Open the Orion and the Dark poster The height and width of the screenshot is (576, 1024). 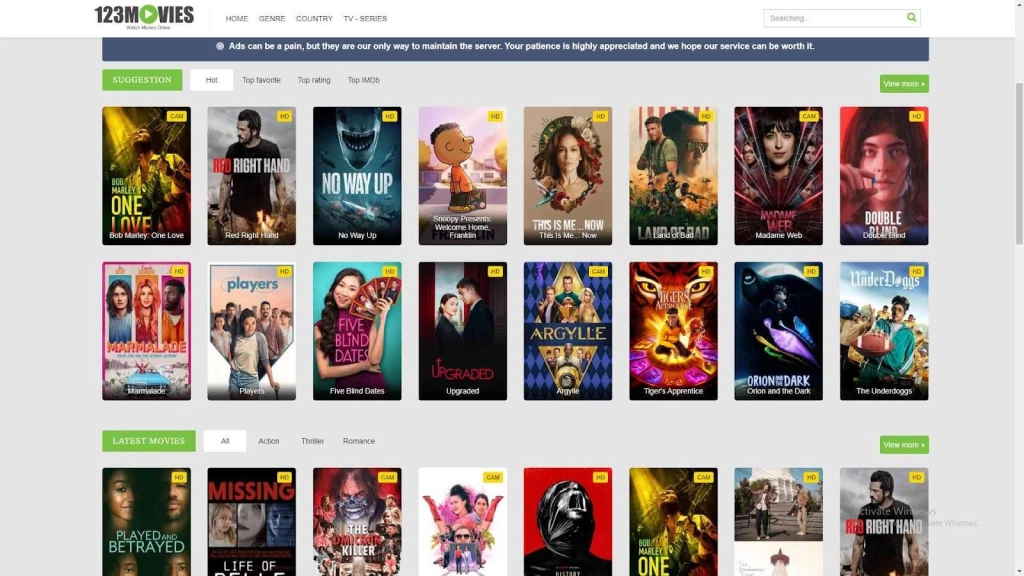coord(778,331)
